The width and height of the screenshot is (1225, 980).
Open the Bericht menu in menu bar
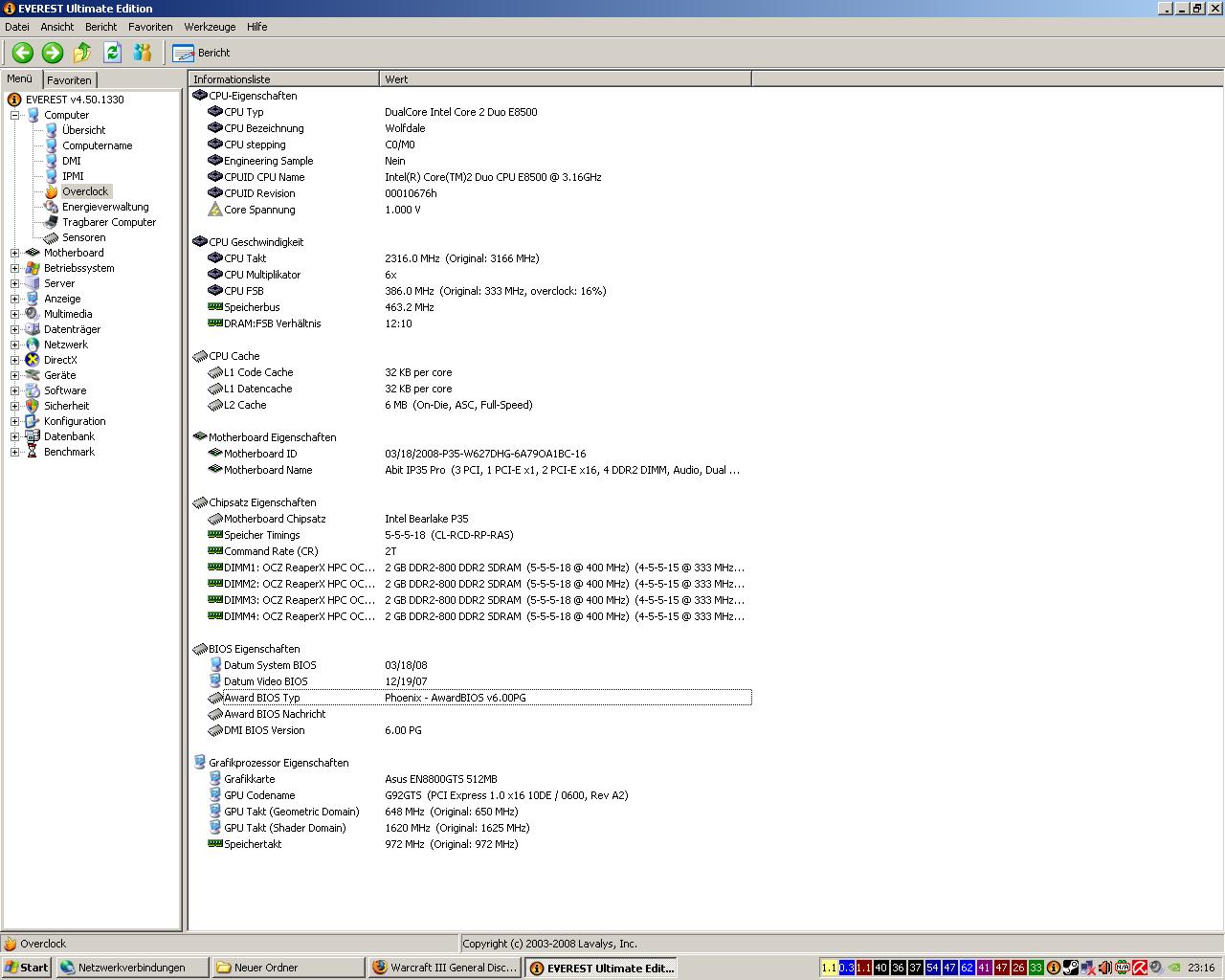[x=101, y=27]
